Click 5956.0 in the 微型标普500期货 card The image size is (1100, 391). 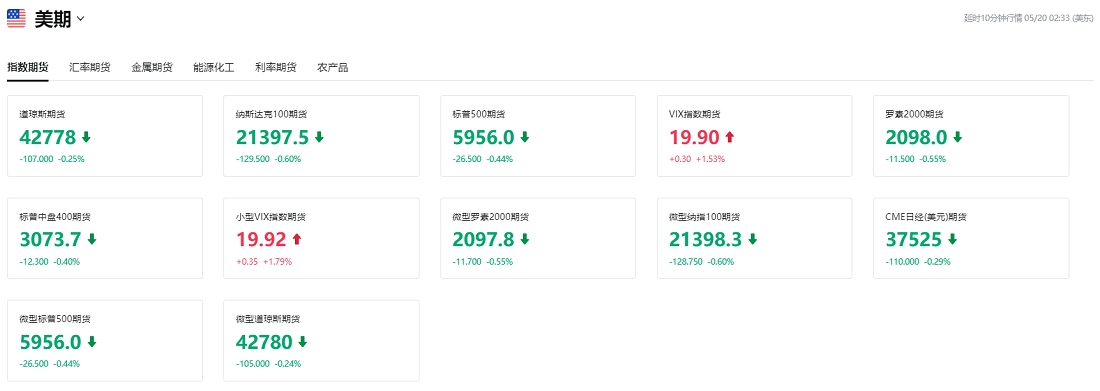click(x=51, y=343)
